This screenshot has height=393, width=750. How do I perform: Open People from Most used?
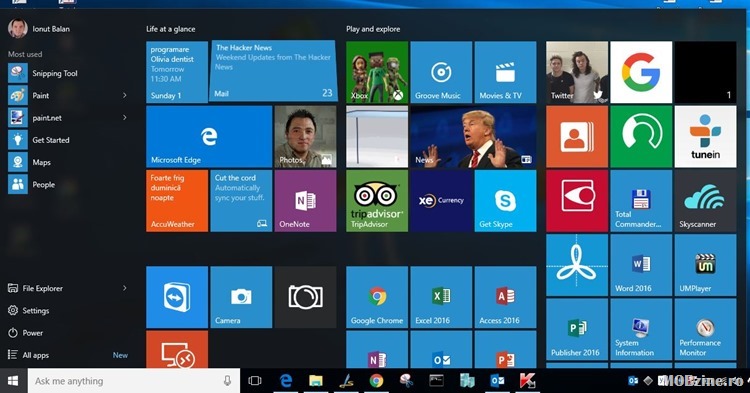coord(67,185)
